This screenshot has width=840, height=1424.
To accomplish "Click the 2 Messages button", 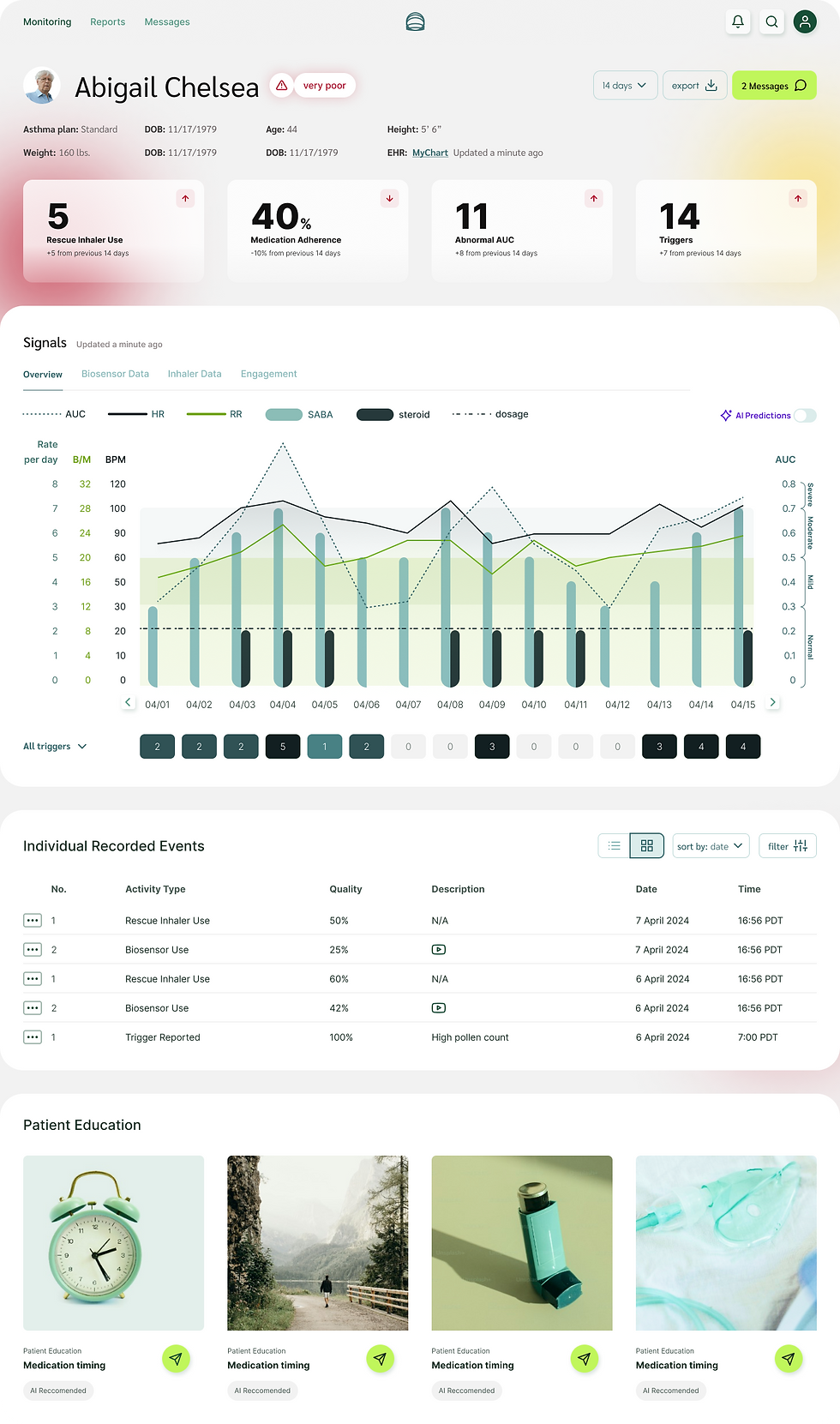I will 774,85.
